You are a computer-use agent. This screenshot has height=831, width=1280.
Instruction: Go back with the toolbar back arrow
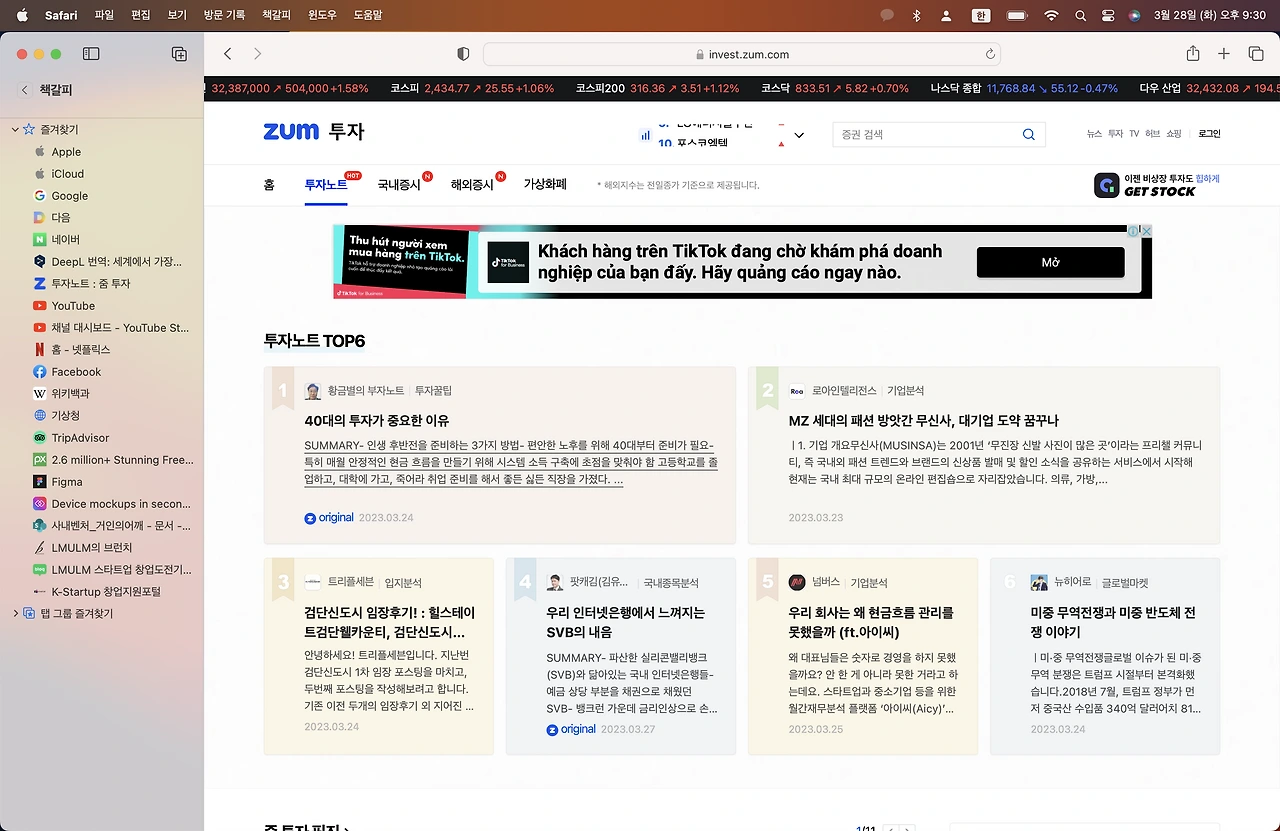[228, 54]
